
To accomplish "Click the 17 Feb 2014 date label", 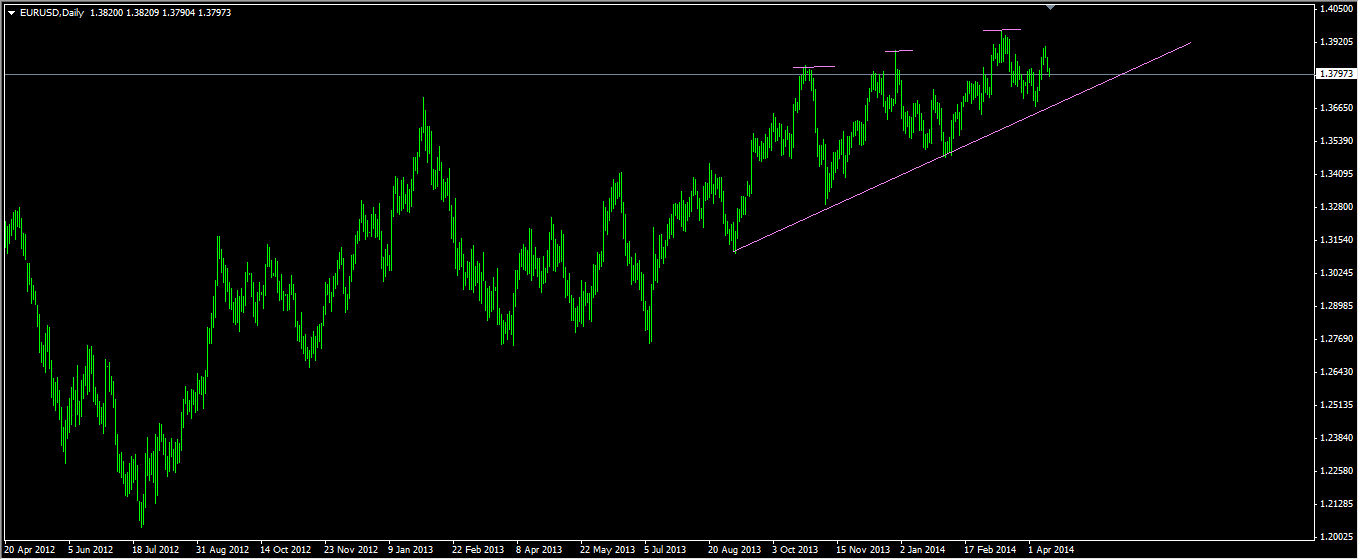I will click(x=989, y=550).
